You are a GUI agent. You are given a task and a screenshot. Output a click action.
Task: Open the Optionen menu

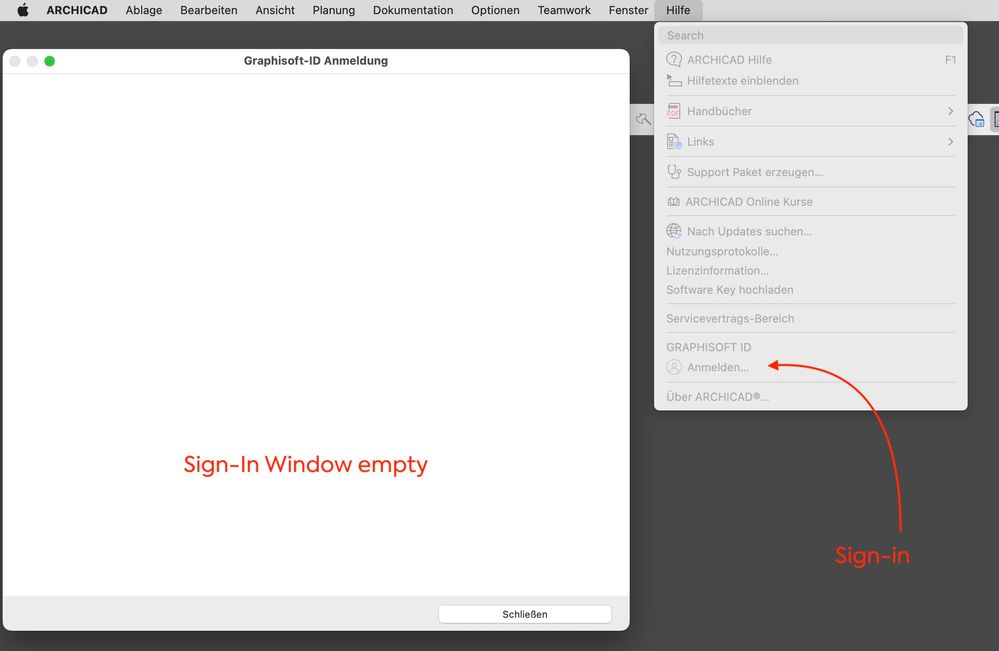[495, 10]
